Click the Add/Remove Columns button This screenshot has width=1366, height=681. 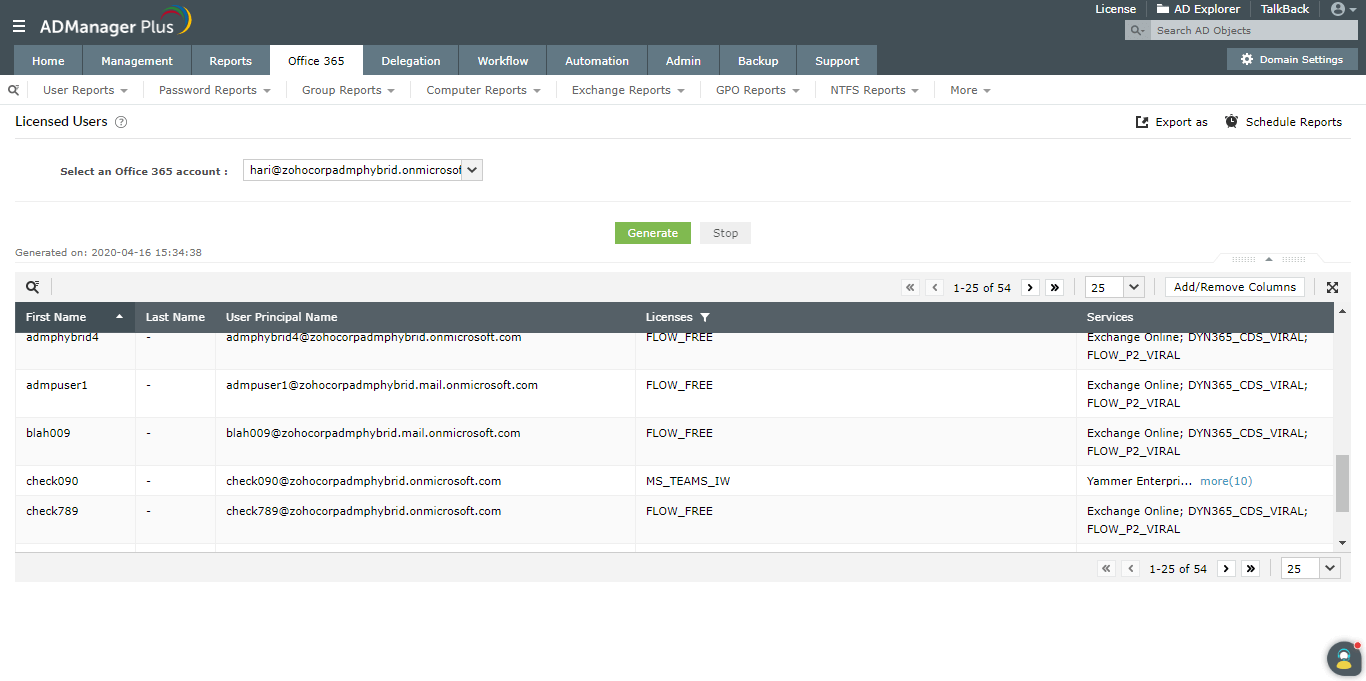[x=1235, y=287]
